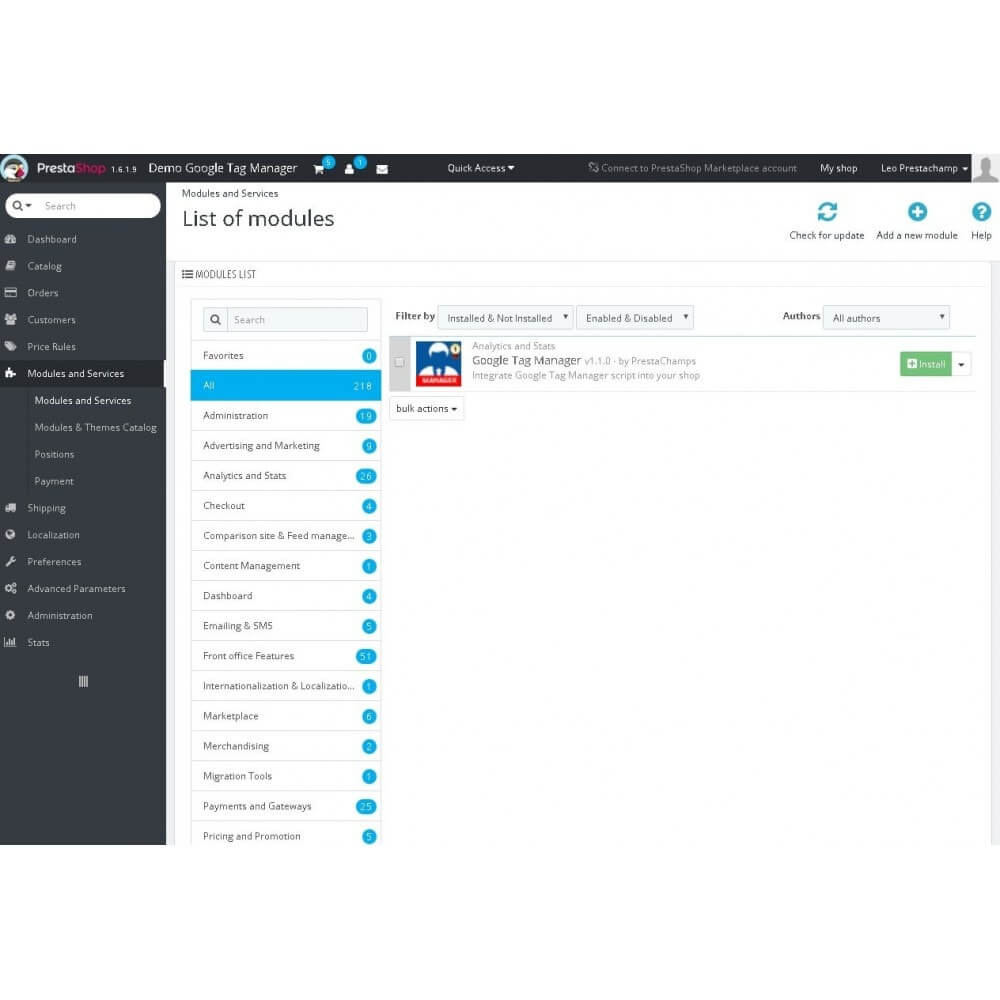1000x1000 pixels.
Task: Open the shopping cart notifications icon
Action: tap(318, 169)
